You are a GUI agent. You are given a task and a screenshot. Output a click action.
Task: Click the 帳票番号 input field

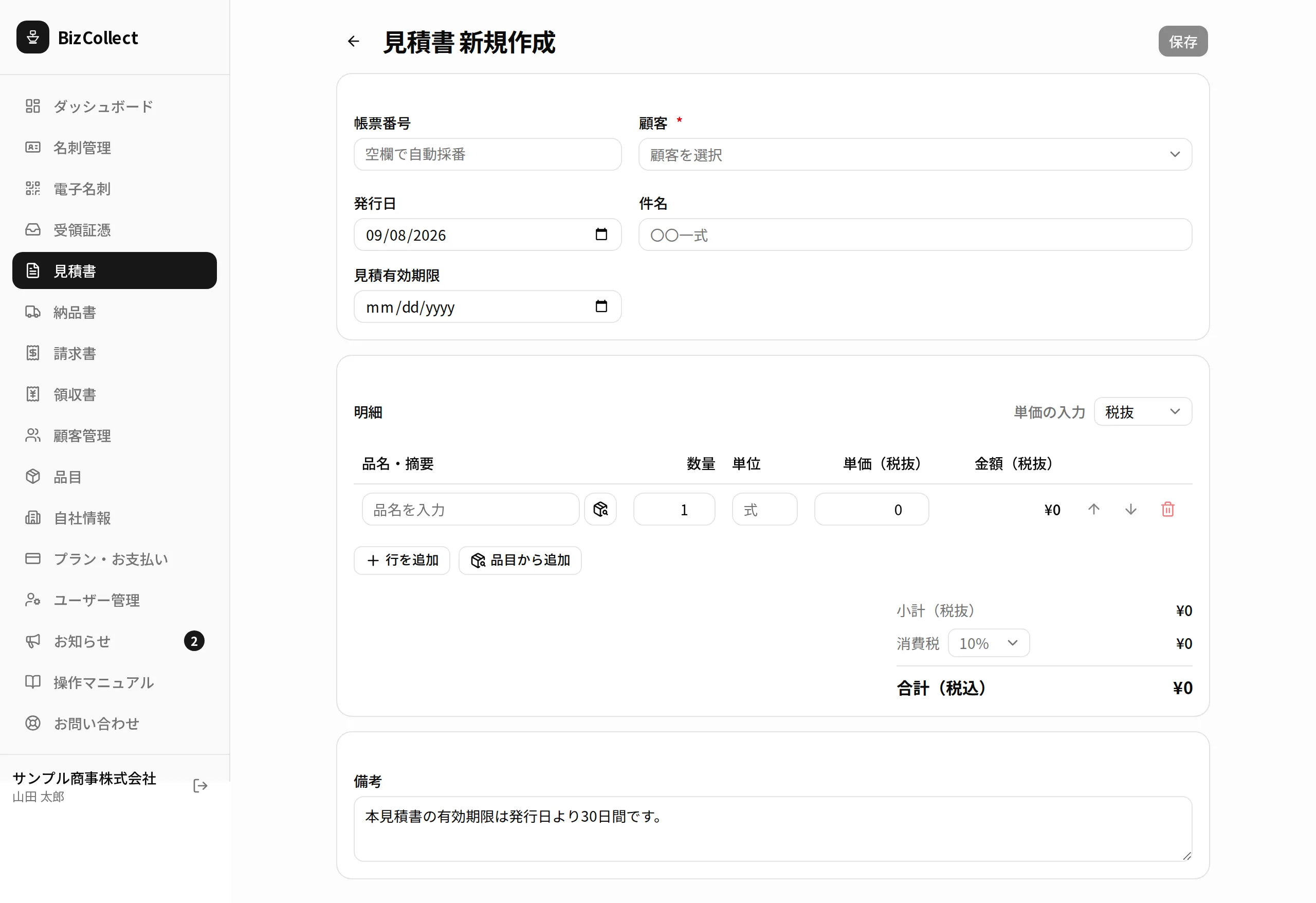pos(487,154)
